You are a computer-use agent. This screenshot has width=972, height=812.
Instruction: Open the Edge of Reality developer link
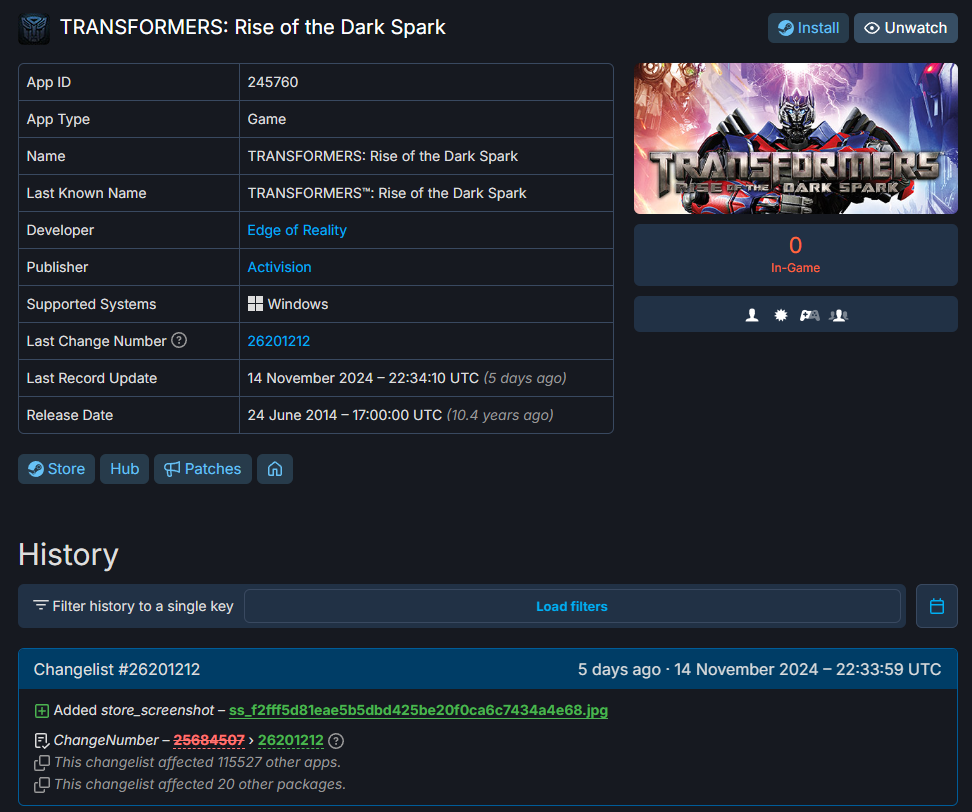297,230
